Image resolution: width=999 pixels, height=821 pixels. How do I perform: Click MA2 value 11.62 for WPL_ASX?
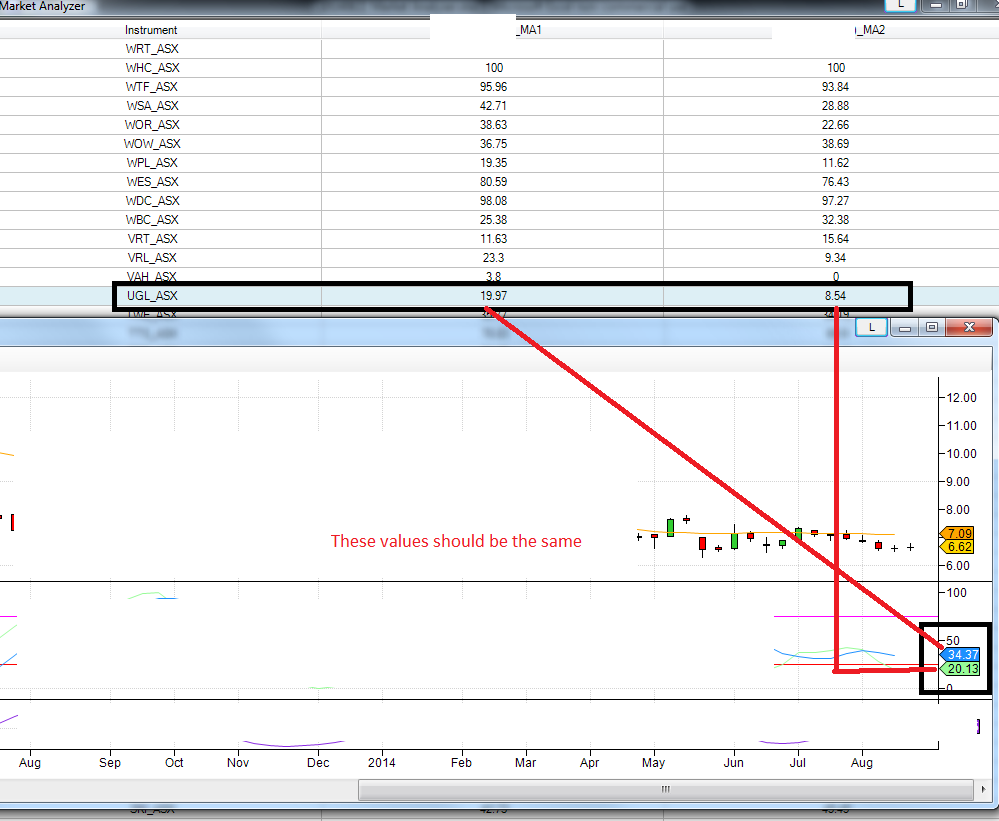click(835, 163)
